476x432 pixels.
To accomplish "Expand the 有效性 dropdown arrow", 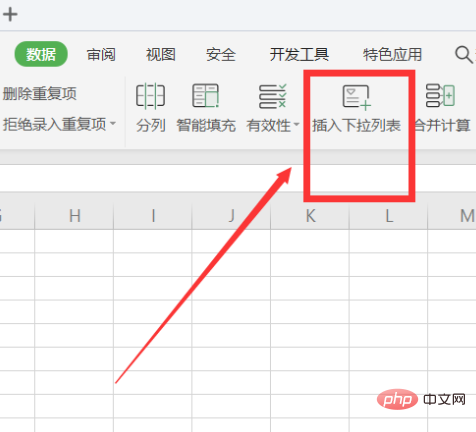I will (x=296, y=125).
